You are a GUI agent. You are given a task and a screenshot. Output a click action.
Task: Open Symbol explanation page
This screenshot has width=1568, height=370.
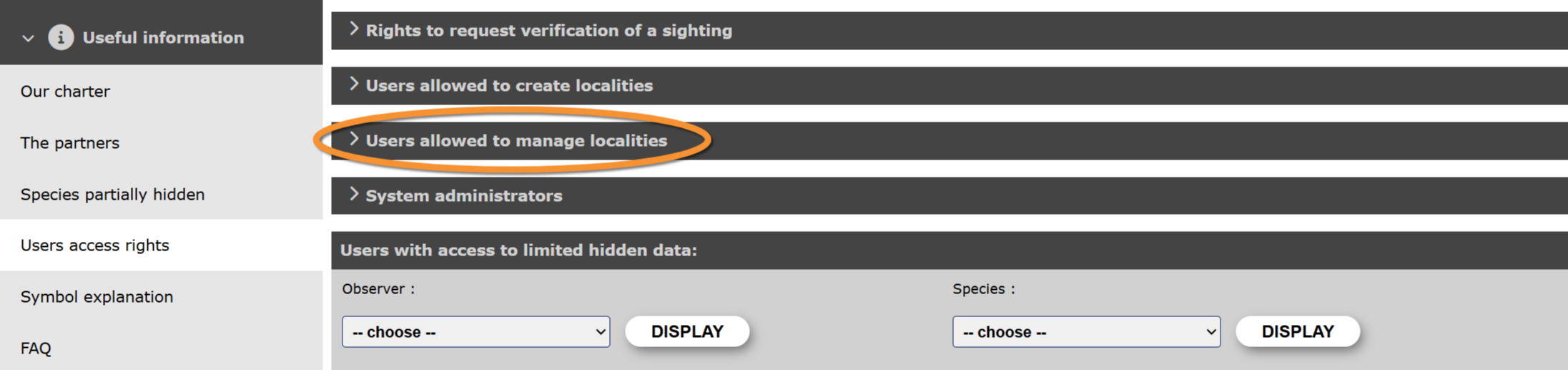[97, 297]
